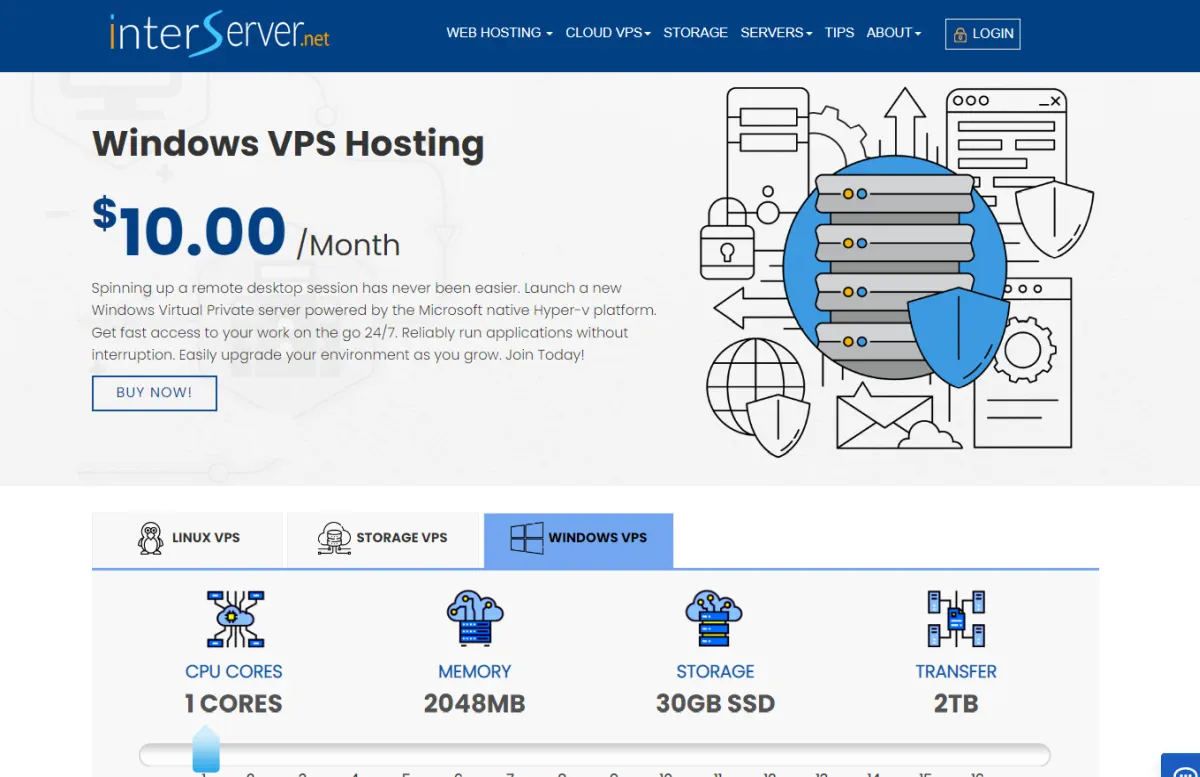Open the chat widget in corner
The height and width of the screenshot is (777, 1200).
coord(1182,766)
